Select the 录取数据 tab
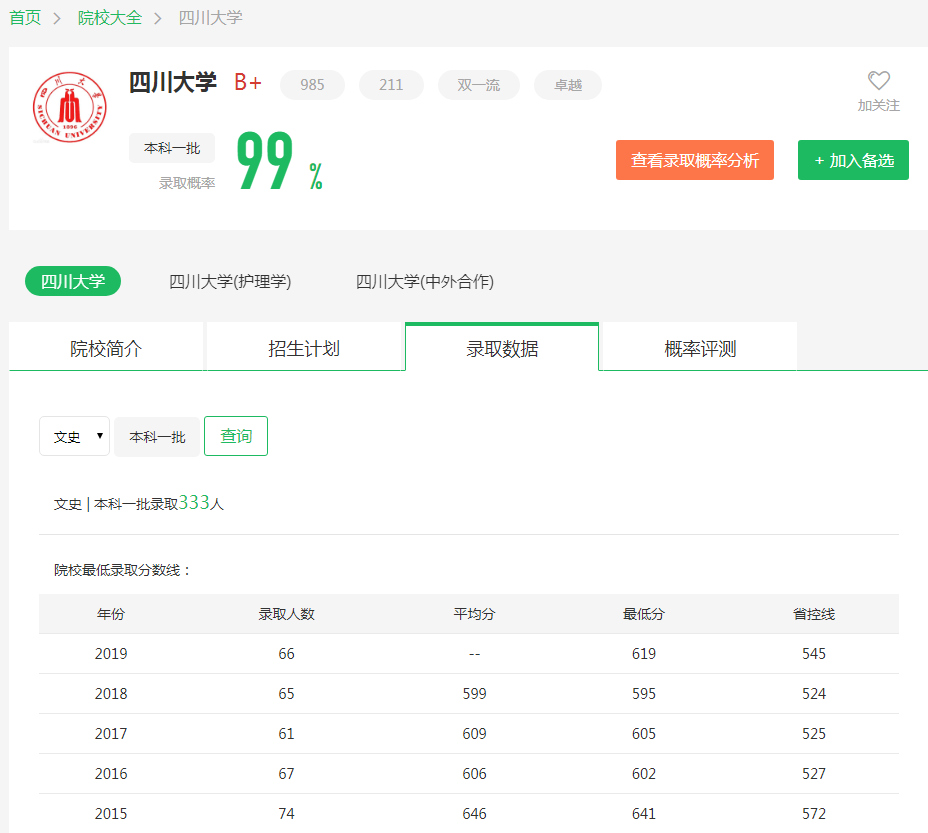Screen dimensions: 928x833 (502, 348)
